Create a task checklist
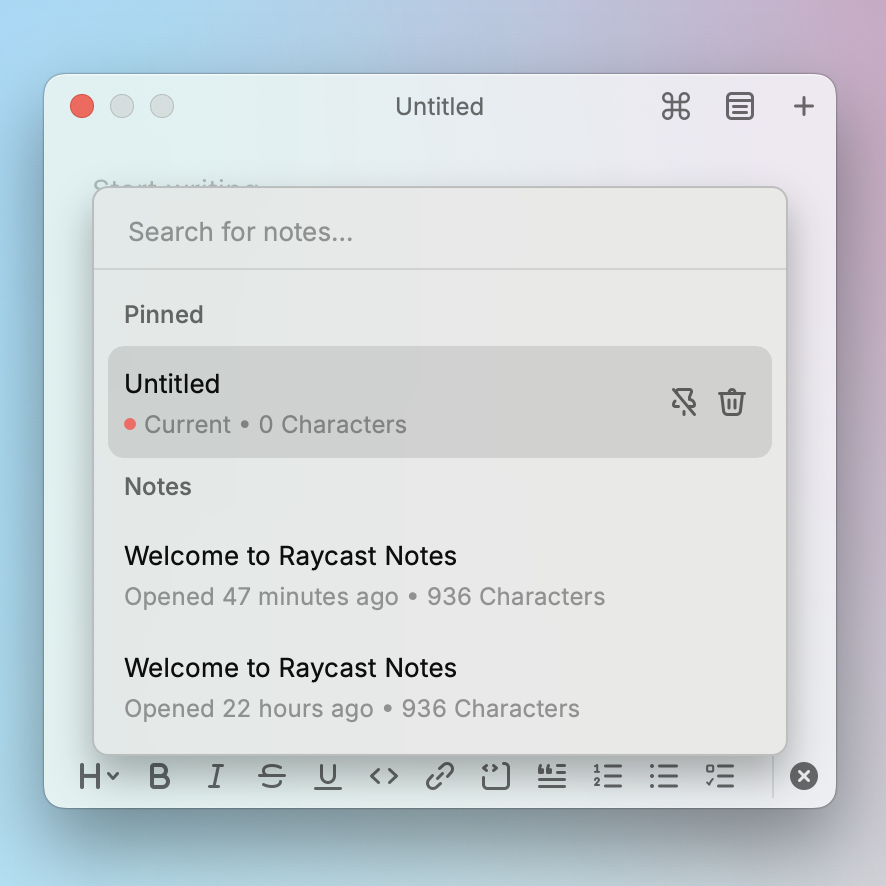886x886 pixels. pos(720,776)
